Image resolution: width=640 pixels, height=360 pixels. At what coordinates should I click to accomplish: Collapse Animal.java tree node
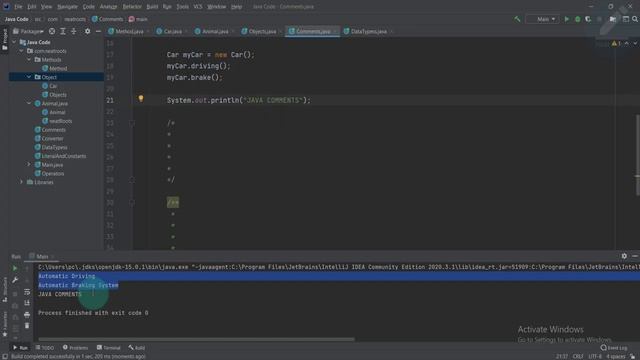29,104
